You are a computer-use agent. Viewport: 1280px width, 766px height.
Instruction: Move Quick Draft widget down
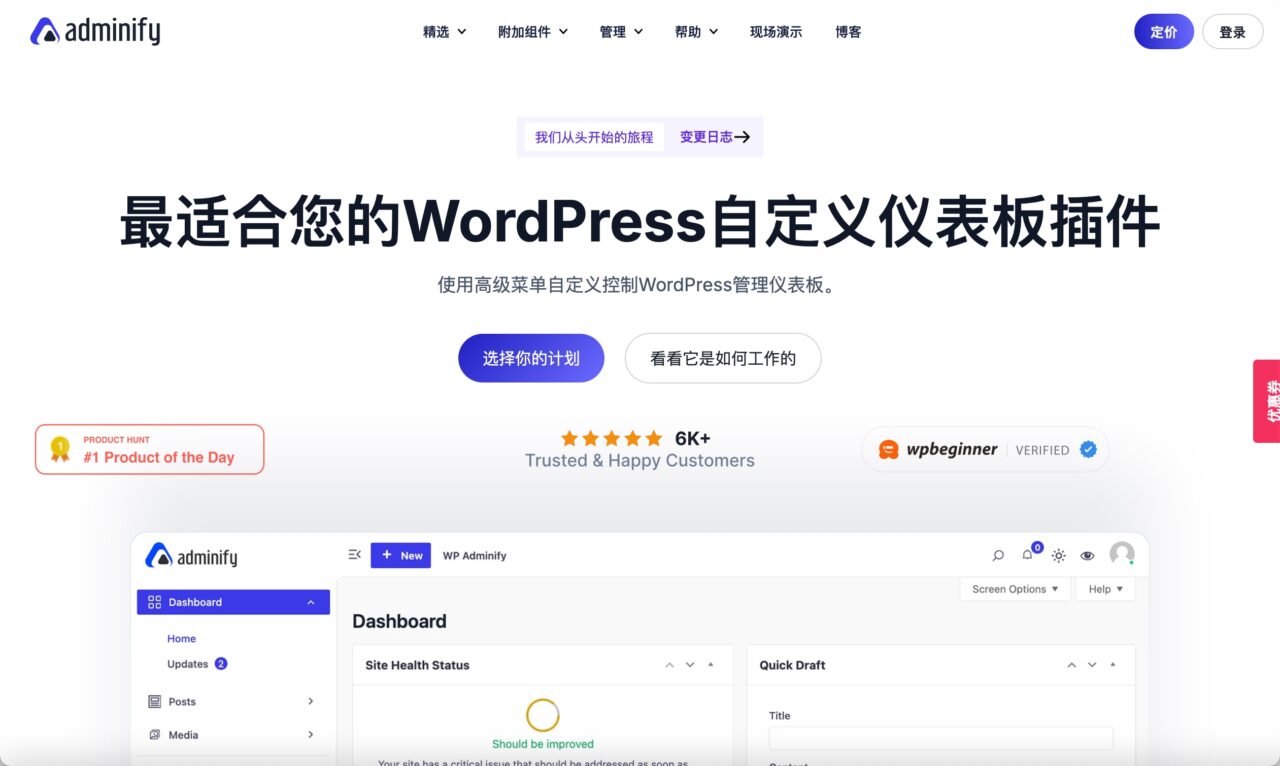[1092, 665]
